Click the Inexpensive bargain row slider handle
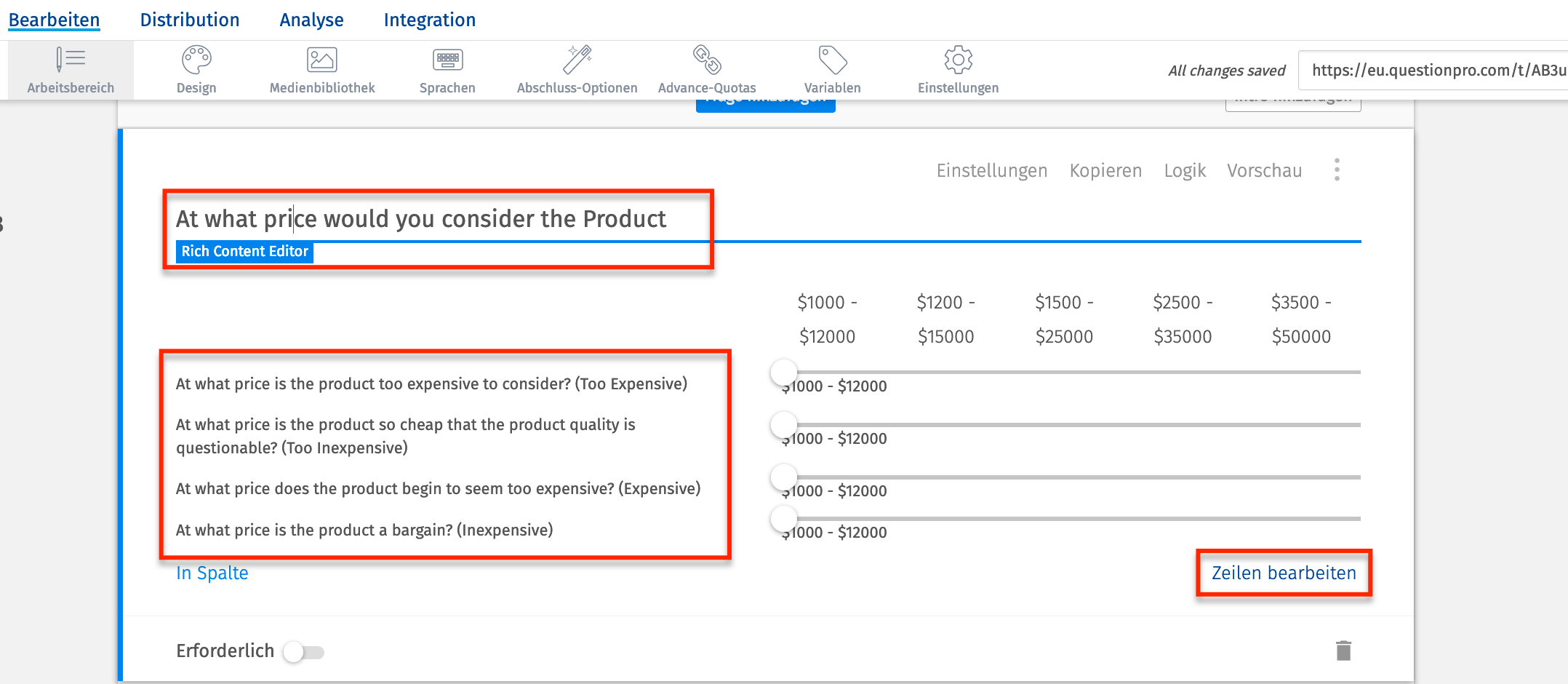 tap(784, 519)
